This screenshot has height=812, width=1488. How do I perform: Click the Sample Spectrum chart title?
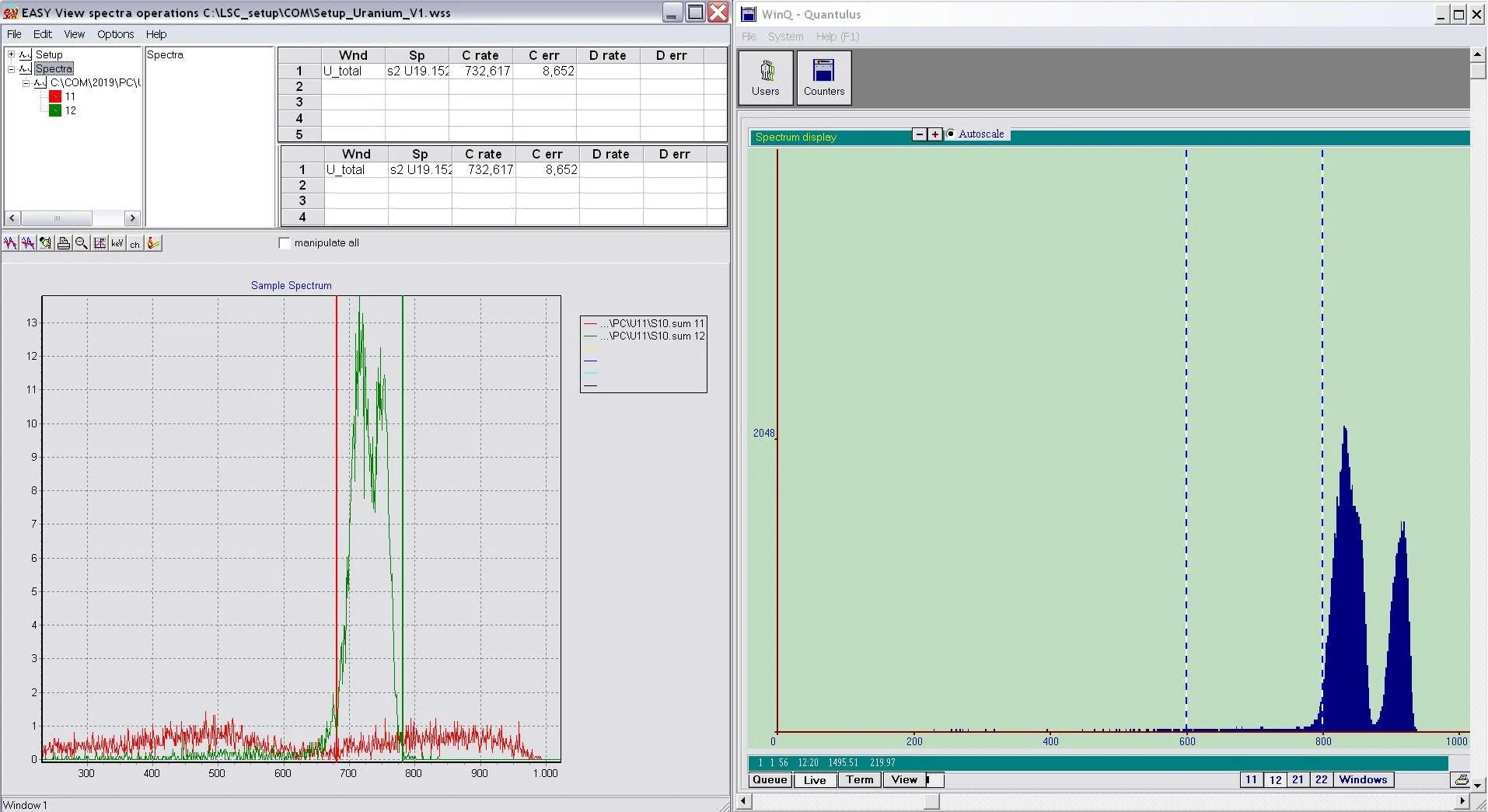tap(291, 285)
